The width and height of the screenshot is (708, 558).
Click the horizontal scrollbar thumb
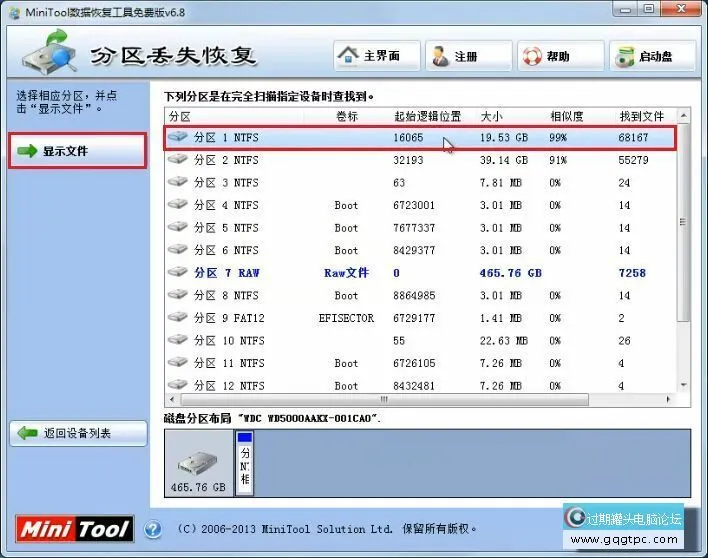point(384,400)
